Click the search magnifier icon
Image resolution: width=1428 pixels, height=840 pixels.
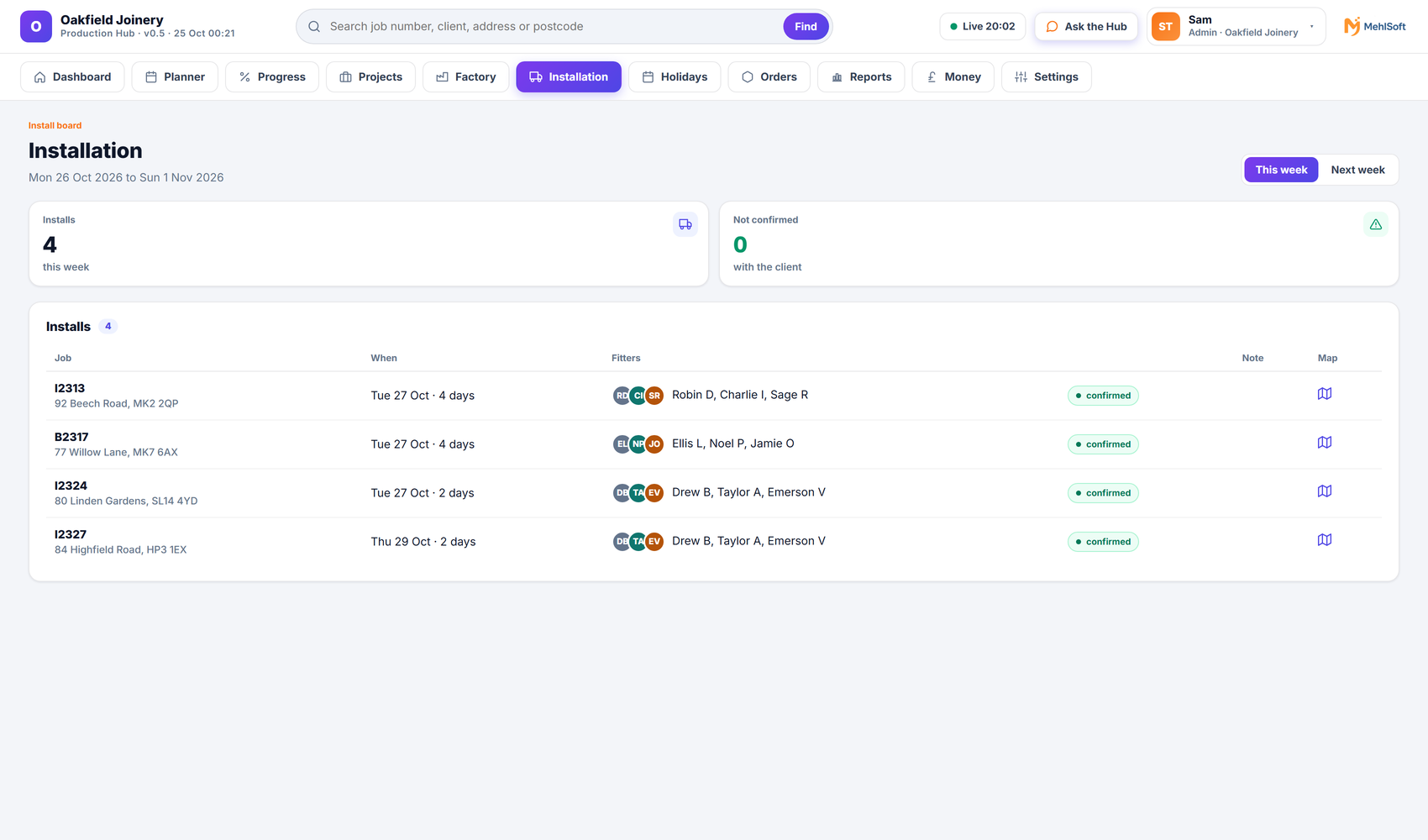314,27
